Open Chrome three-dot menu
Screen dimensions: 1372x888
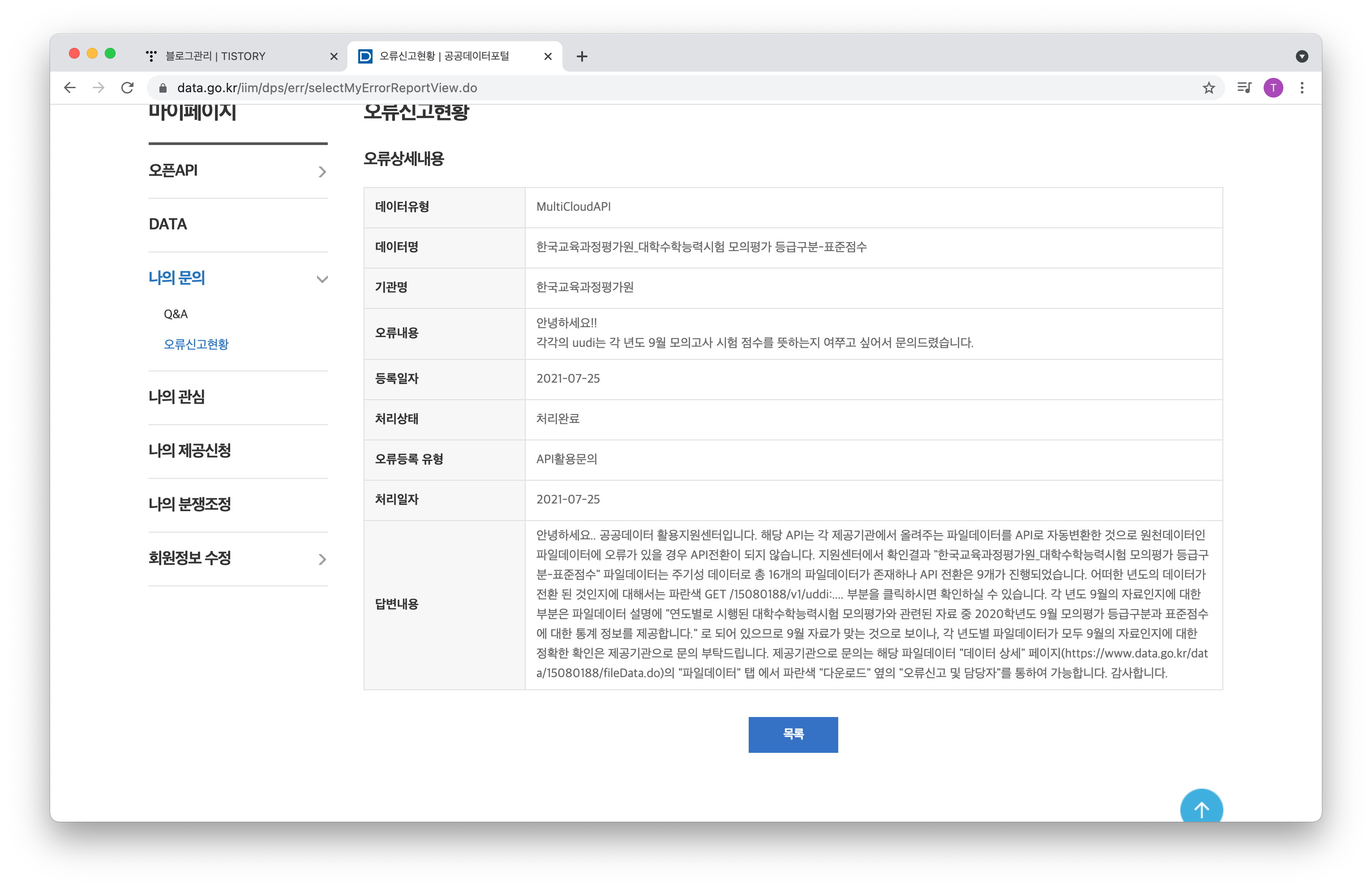(1302, 88)
